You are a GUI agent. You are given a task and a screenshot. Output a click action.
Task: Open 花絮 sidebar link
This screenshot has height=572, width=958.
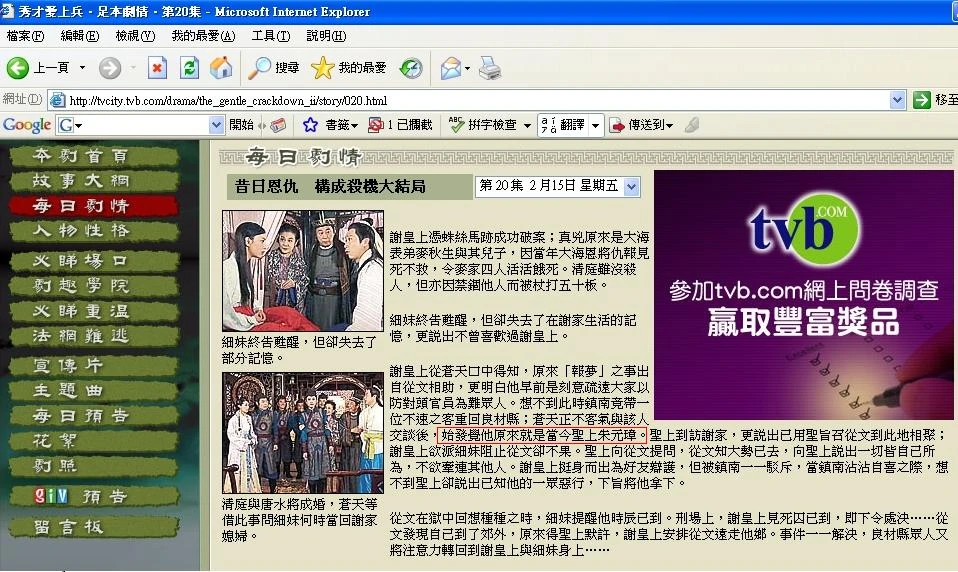(x=94, y=441)
